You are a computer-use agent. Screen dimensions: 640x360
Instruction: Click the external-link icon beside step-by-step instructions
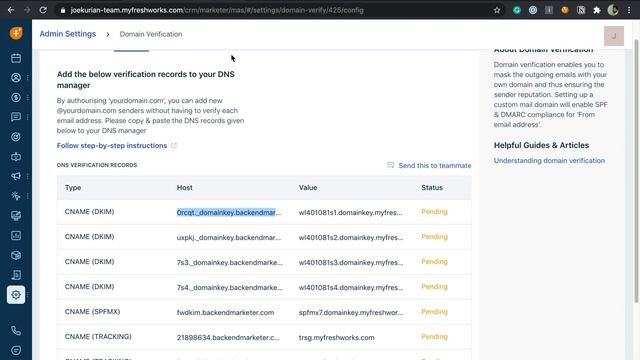[174, 145]
